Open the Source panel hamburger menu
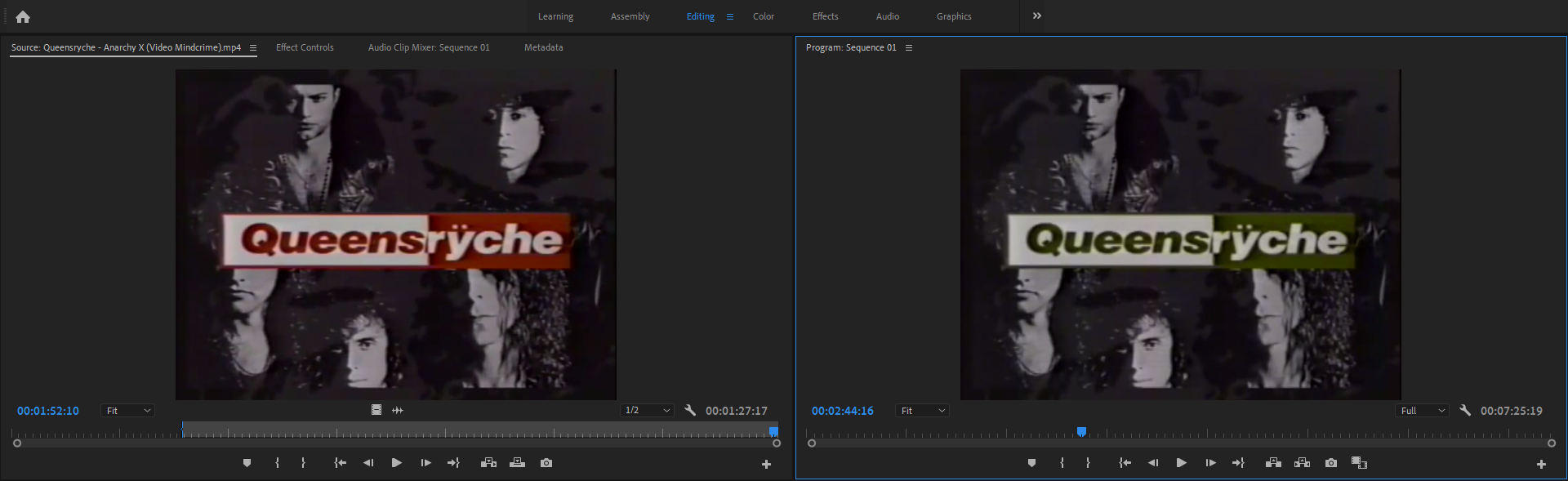1568x481 pixels. click(253, 48)
